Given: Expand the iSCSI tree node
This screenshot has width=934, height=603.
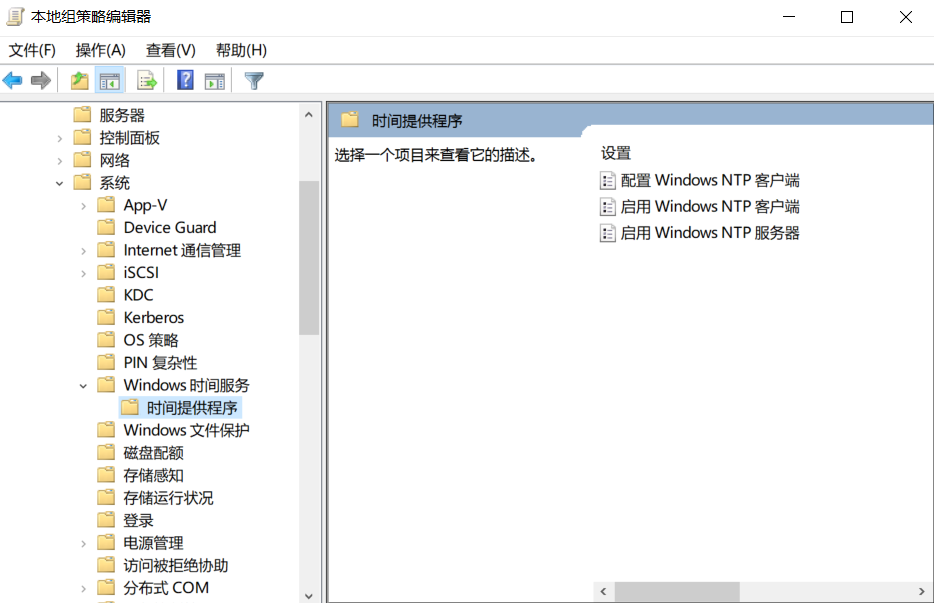Looking at the screenshot, I should coord(83,273).
